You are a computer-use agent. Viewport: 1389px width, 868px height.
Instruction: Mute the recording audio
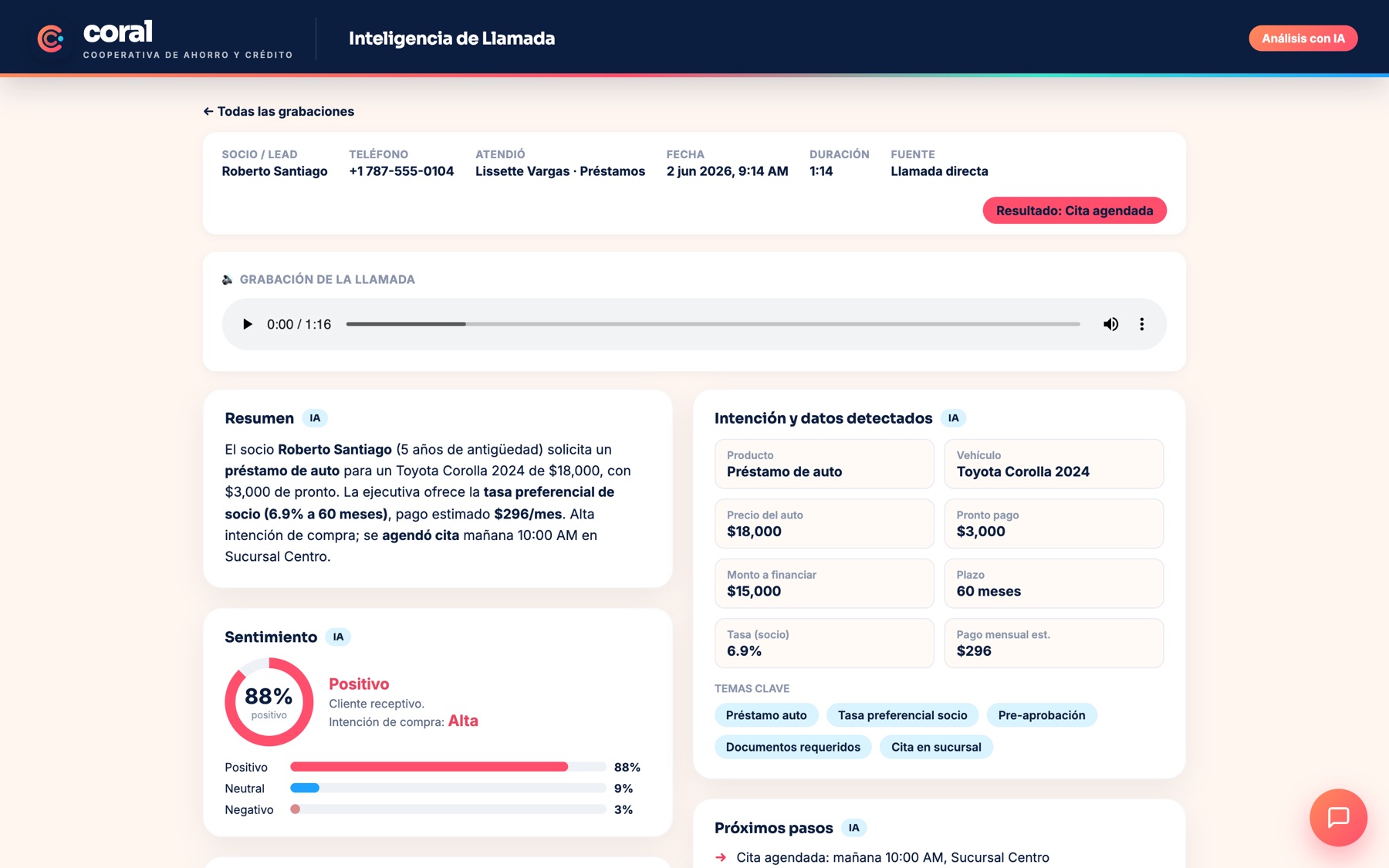tap(1110, 324)
